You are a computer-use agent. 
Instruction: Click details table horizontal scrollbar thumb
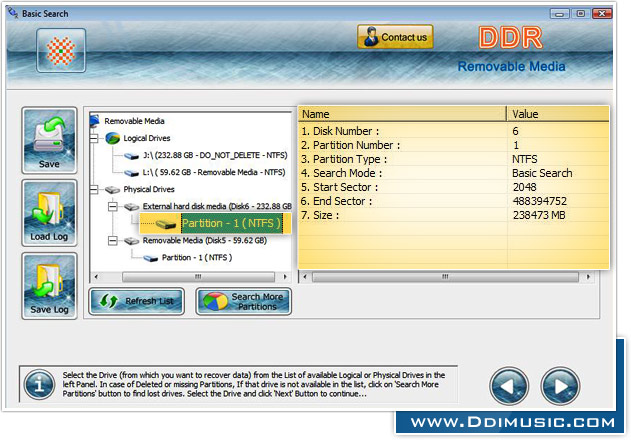[x=445, y=277]
